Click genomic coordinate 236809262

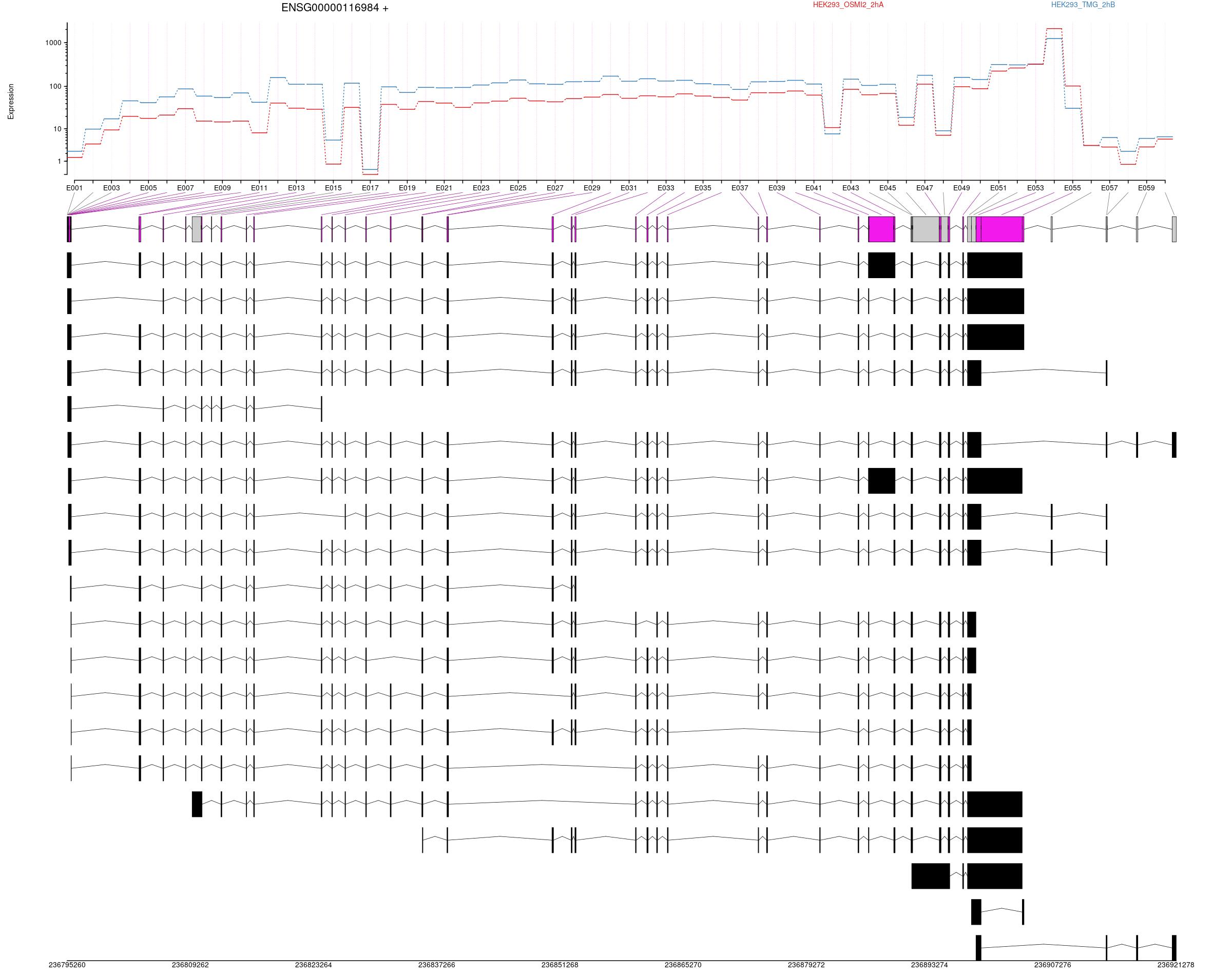(x=190, y=965)
